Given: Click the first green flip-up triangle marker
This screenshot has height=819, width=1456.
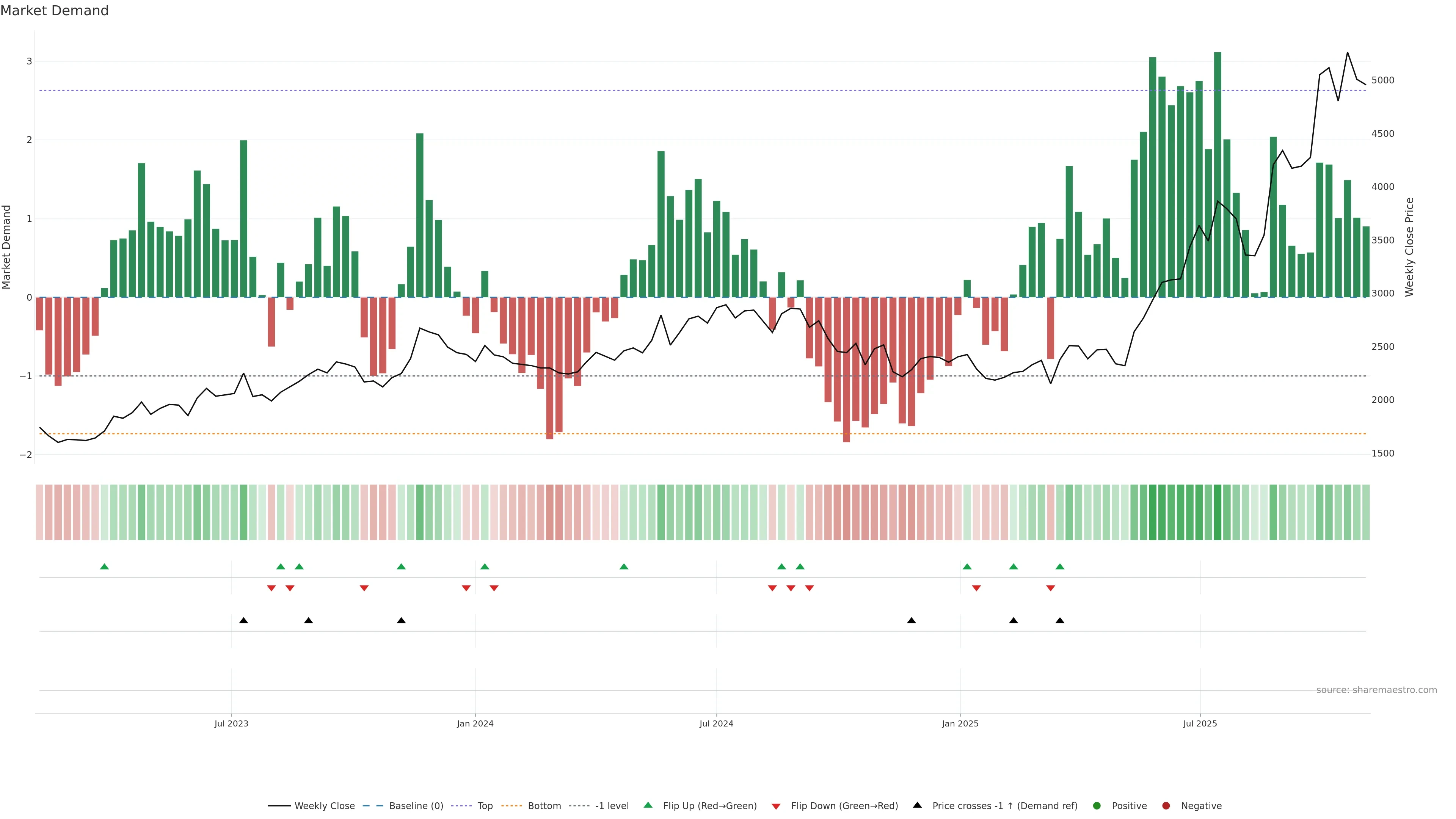Looking at the screenshot, I should 104,567.
